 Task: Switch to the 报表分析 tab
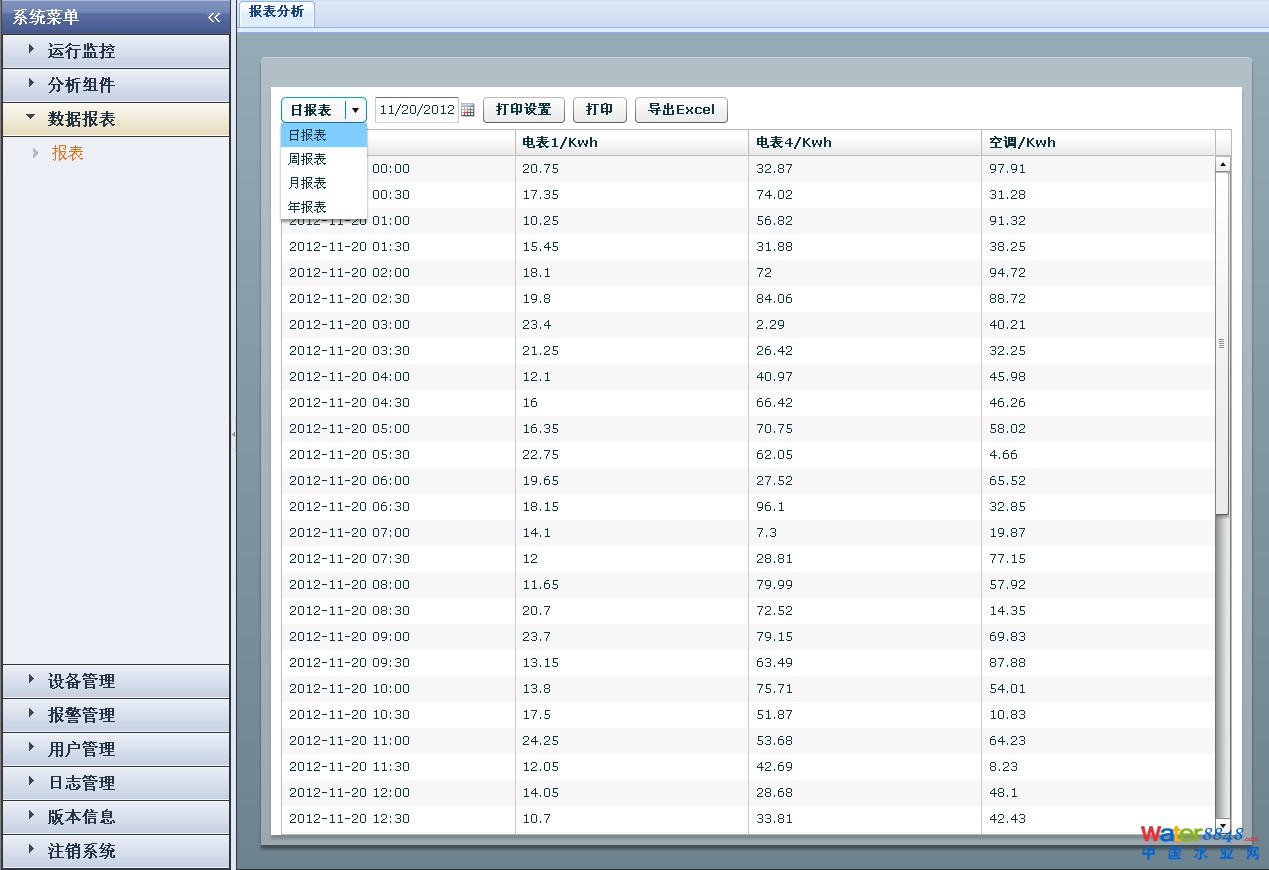276,12
